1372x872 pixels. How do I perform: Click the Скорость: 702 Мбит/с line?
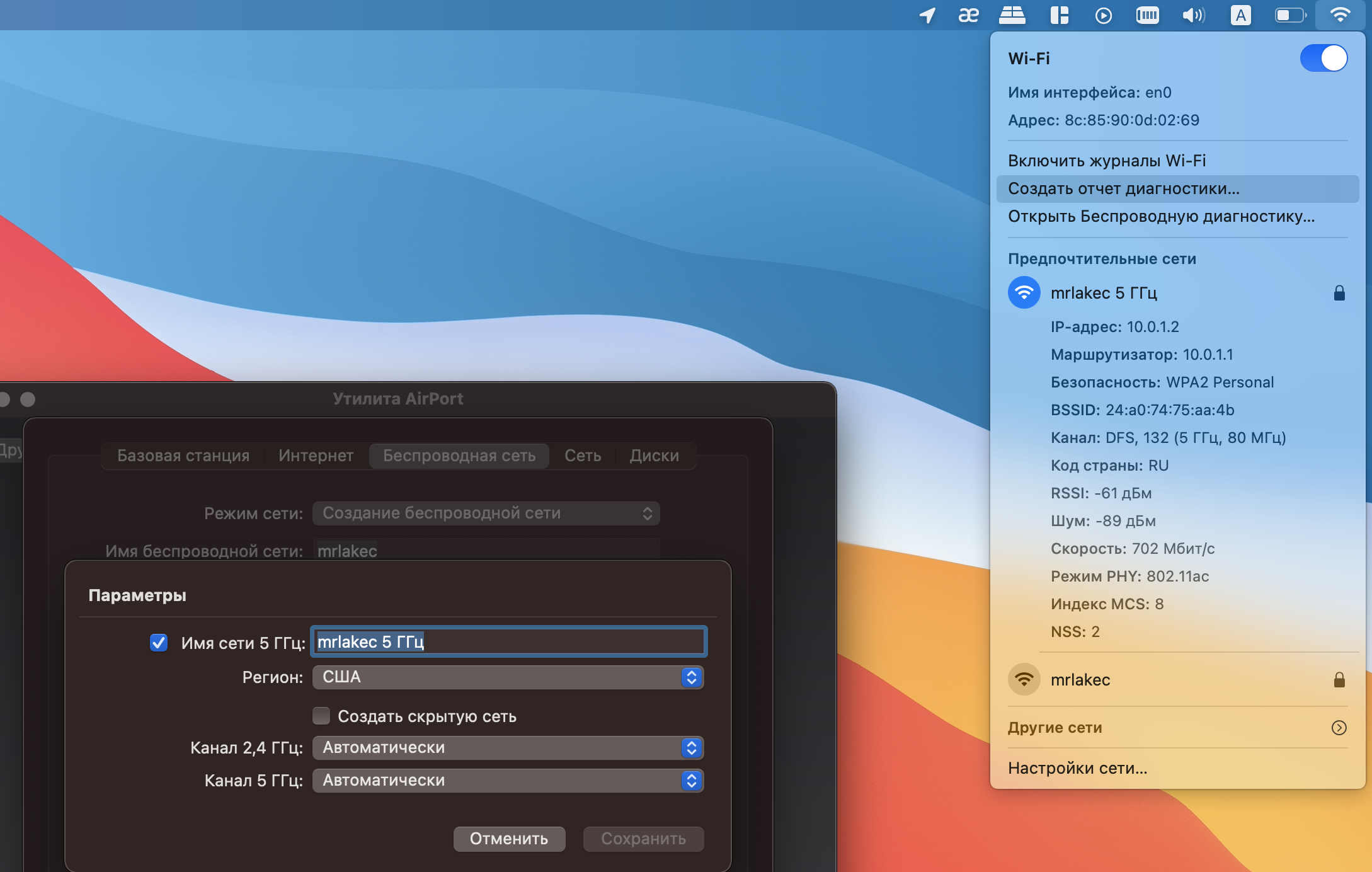pos(1133,549)
